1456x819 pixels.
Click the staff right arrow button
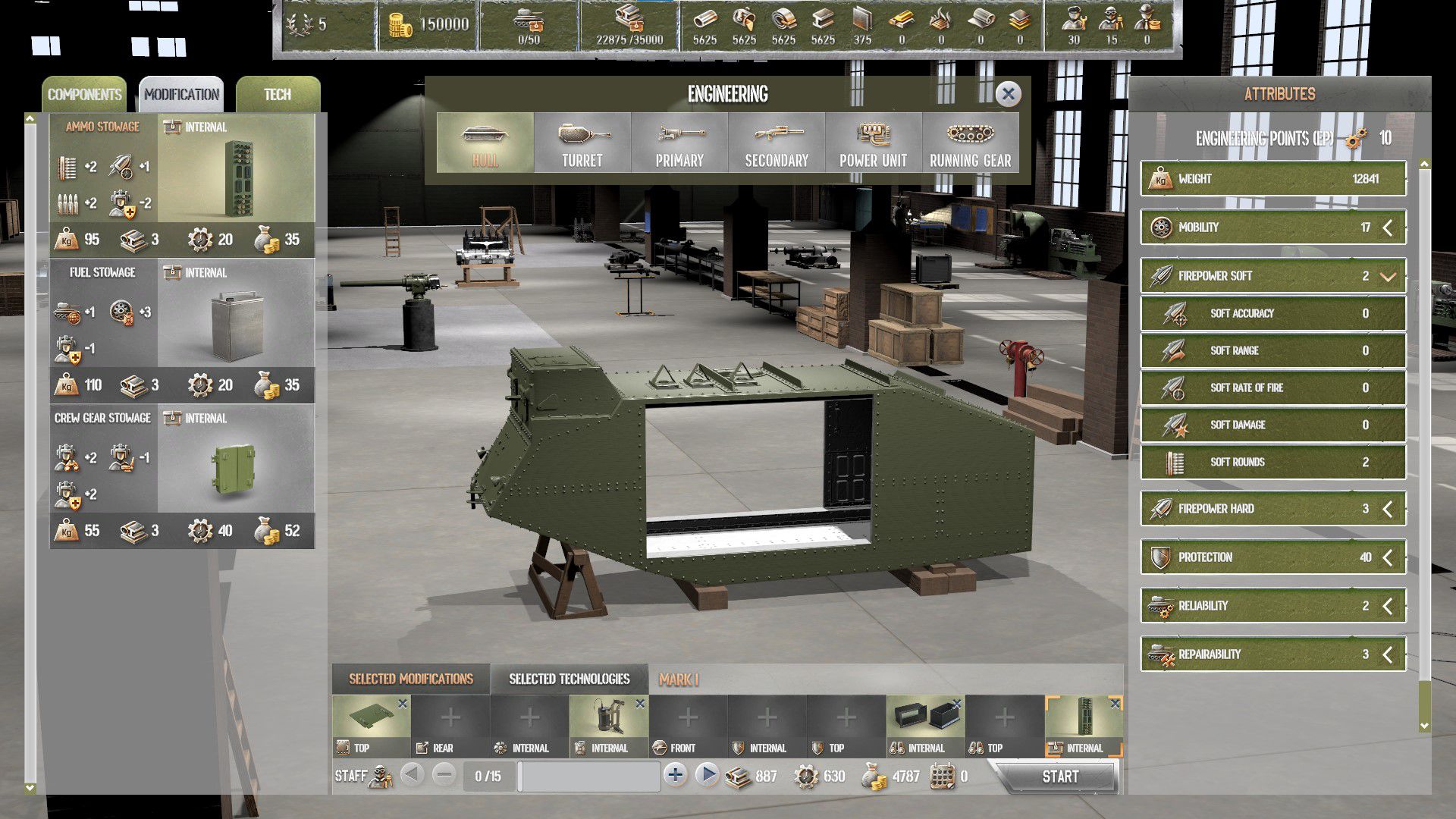pyautogui.click(x=707, y=775)
